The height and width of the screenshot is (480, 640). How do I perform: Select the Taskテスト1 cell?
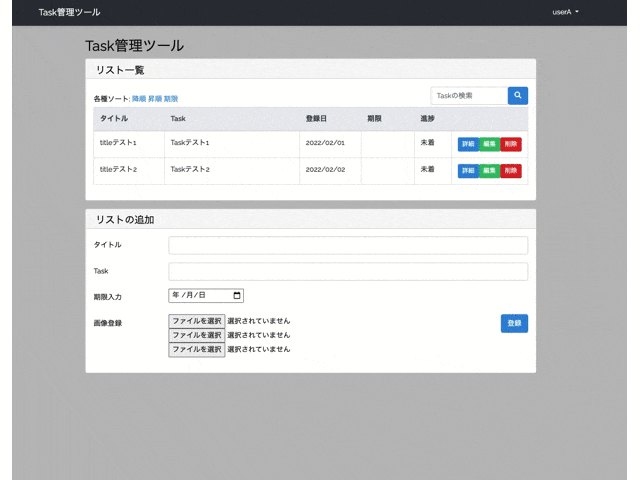pyautogui.click(x=232, y=144)
